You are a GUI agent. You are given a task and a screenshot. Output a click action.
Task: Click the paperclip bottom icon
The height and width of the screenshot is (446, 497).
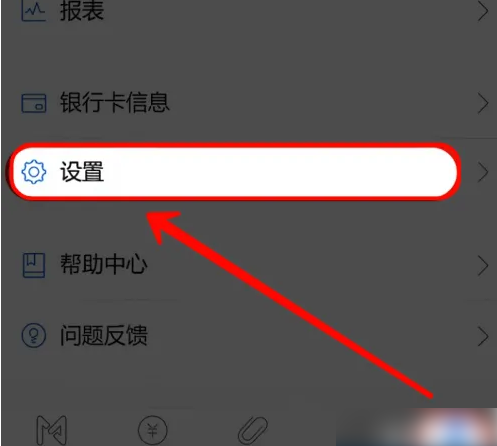click(x=253, y=431)
